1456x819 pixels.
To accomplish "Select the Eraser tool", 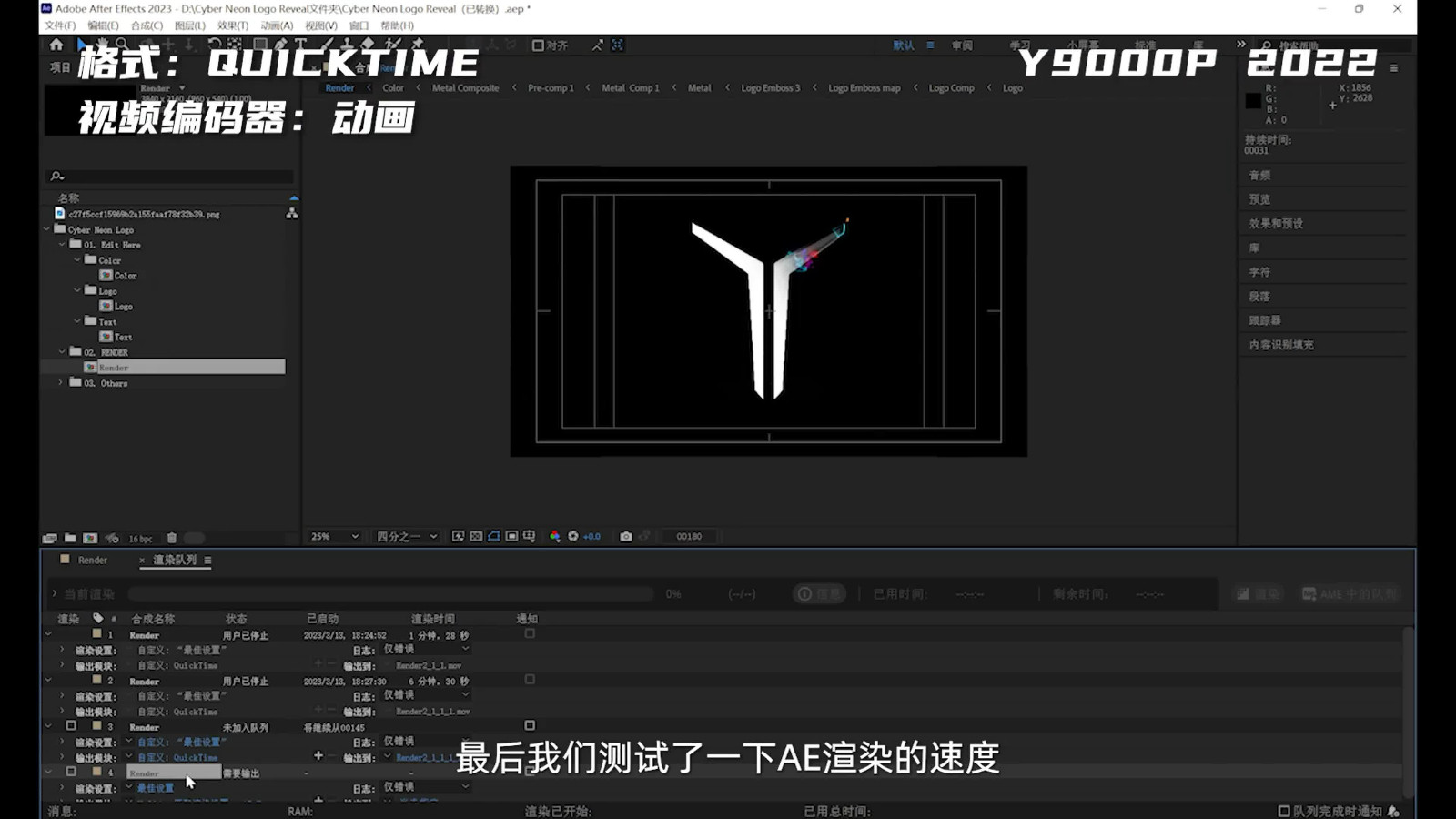I will click(x=368, y=45).
